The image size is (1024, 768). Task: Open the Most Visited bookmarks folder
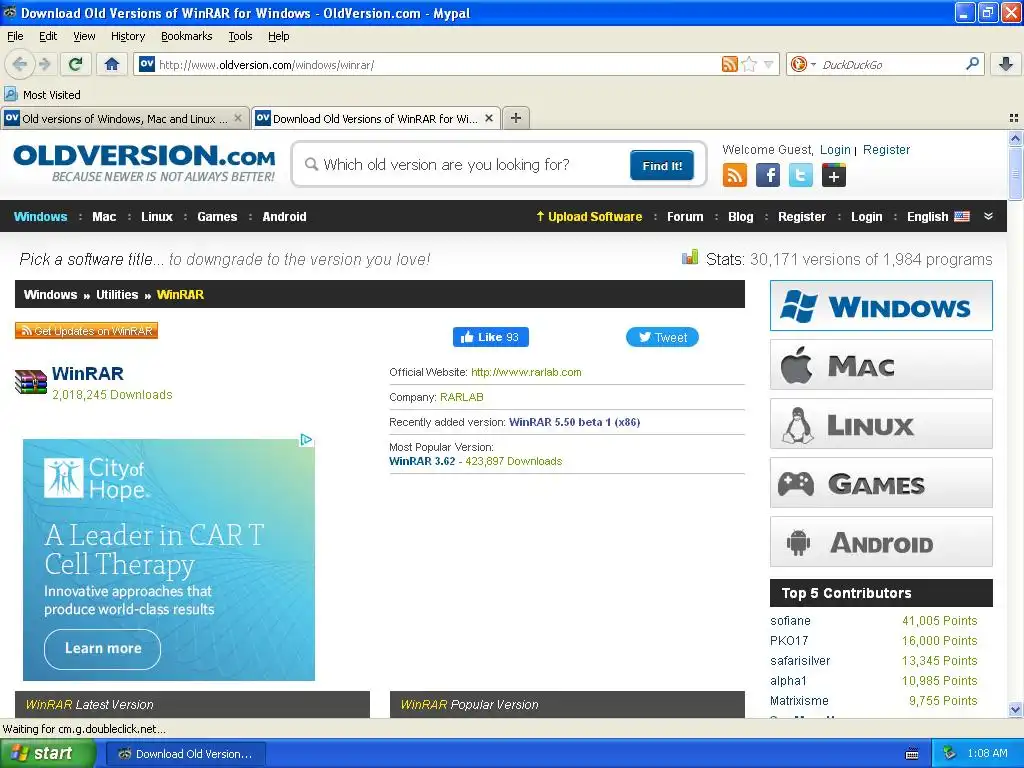coord(43,95)
